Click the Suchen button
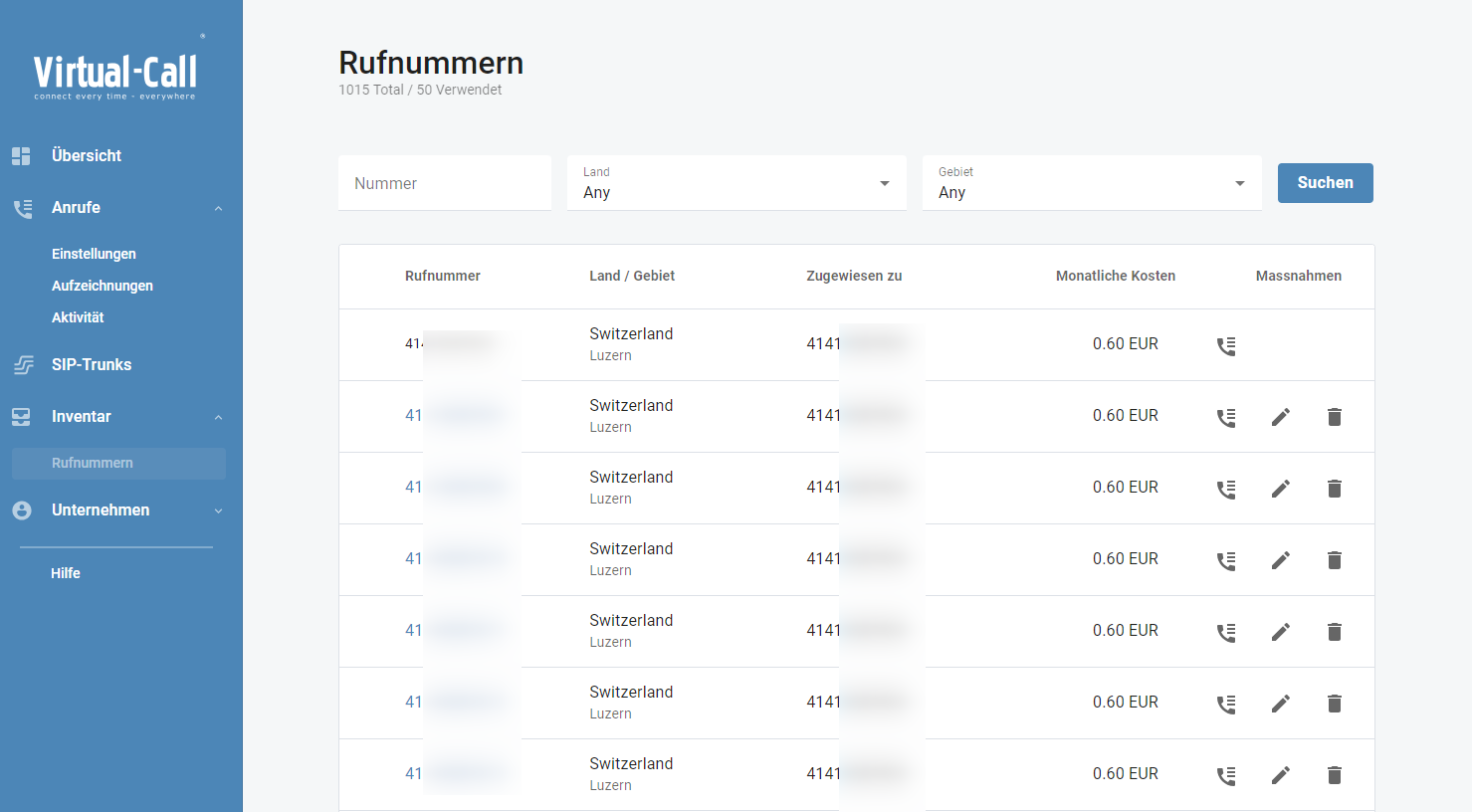 1325,183
